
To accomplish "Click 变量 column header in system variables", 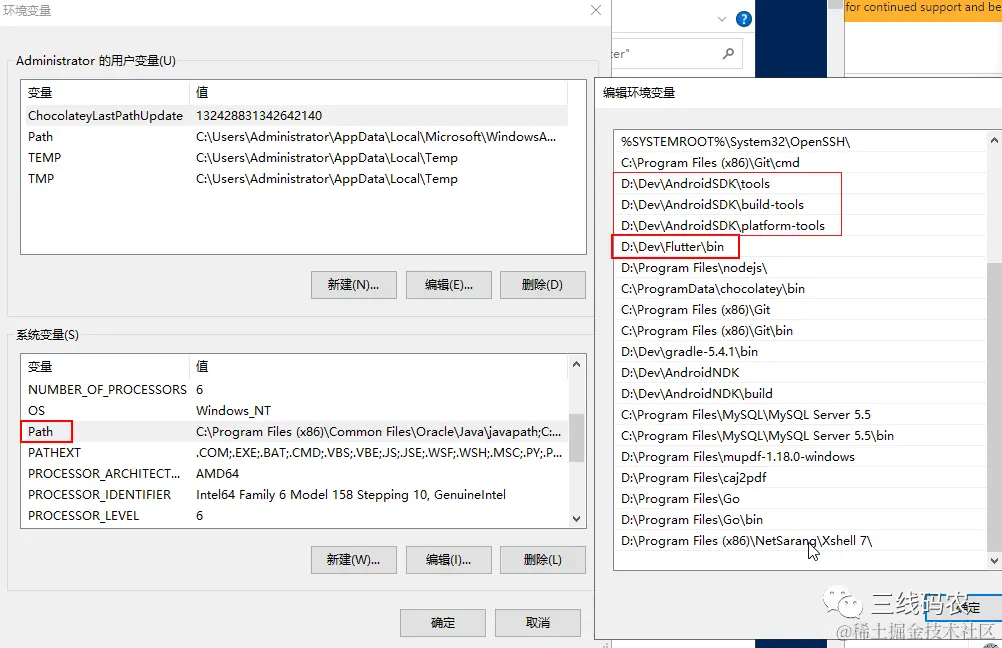I will pos(105,367).
